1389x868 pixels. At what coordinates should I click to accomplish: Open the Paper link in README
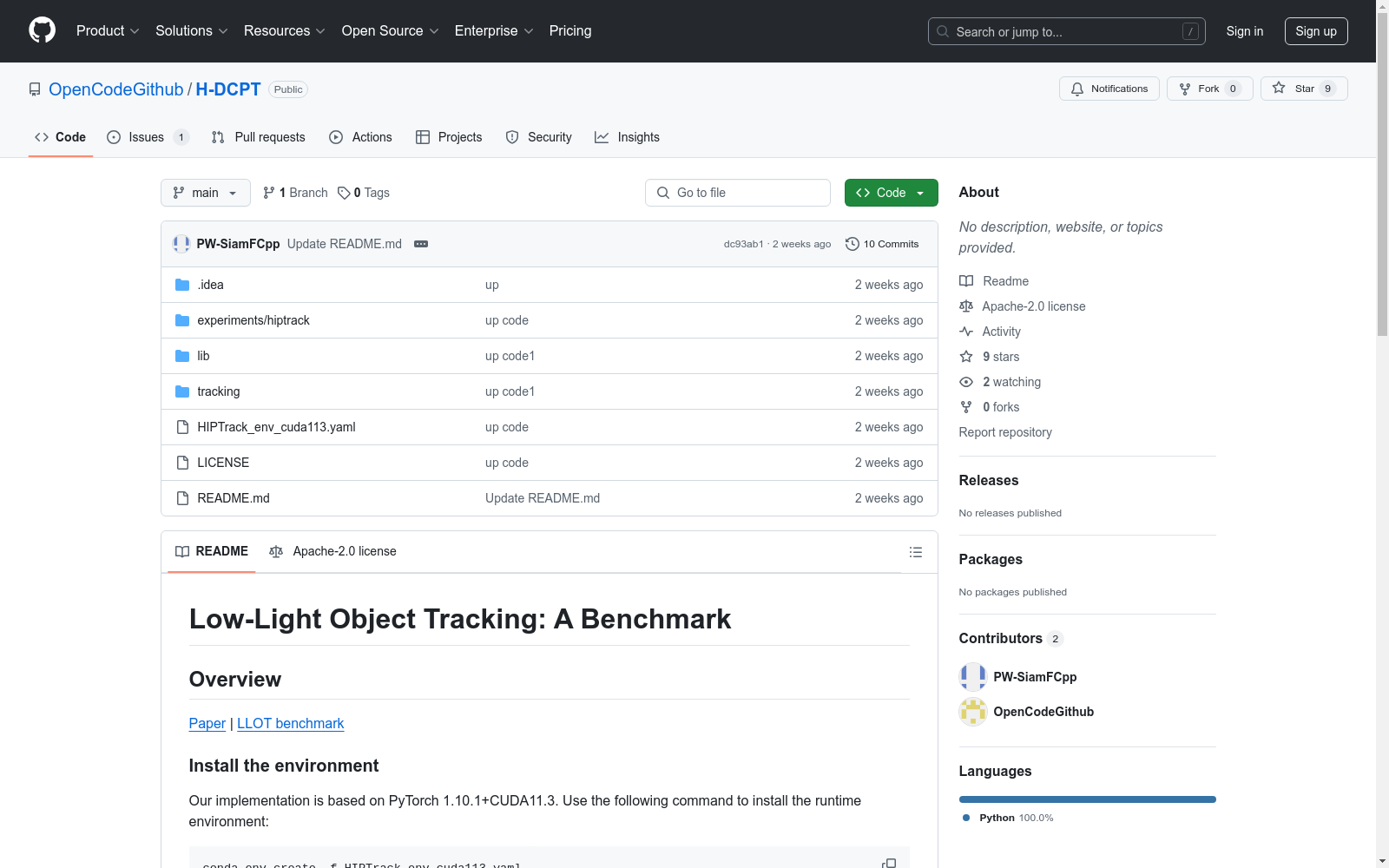tap(207, 723)
